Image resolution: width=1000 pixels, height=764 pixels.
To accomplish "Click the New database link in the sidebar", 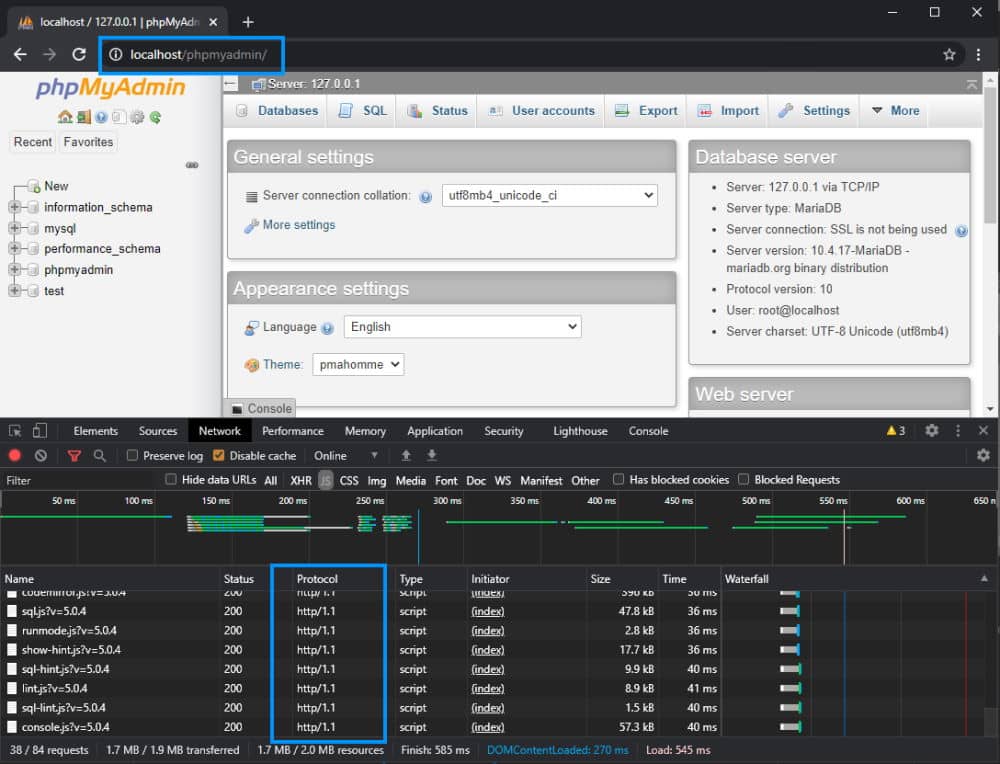I will [56, 186].
